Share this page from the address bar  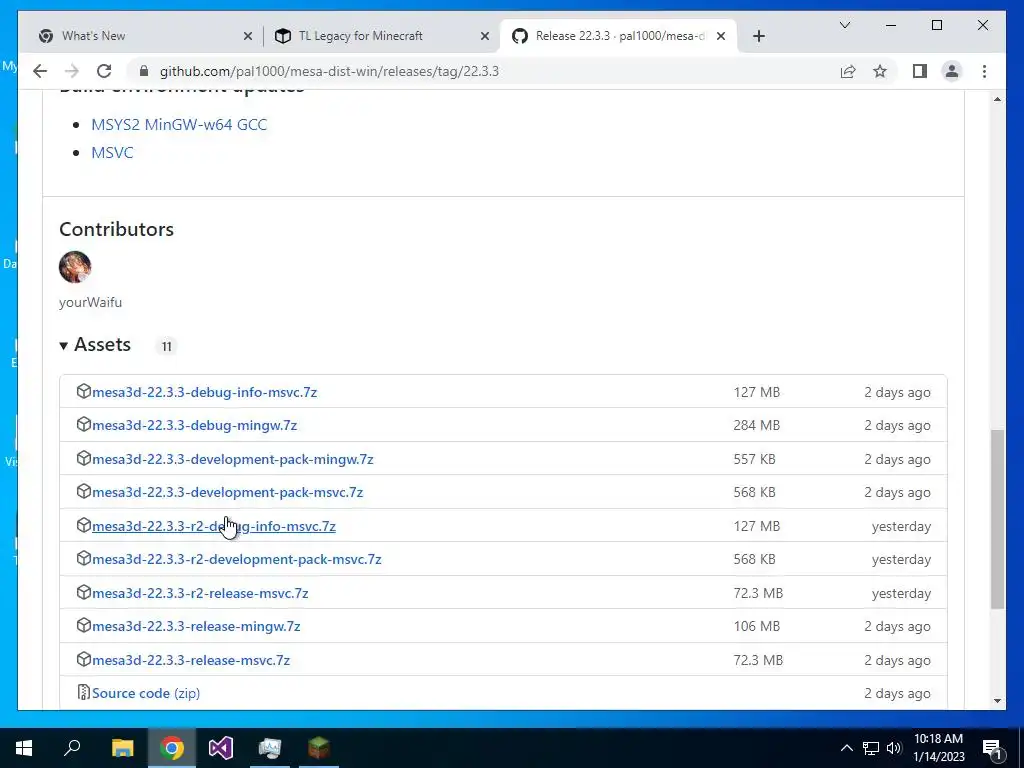tap(848, 71)
